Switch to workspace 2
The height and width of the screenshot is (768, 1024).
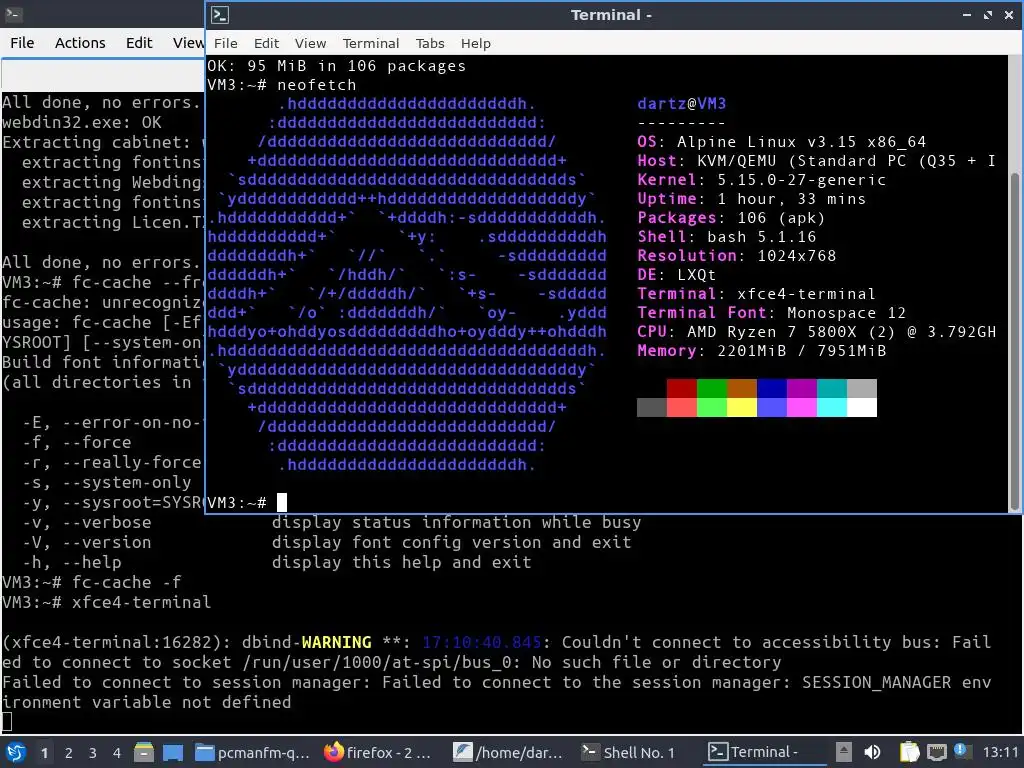tap(69, 753)
